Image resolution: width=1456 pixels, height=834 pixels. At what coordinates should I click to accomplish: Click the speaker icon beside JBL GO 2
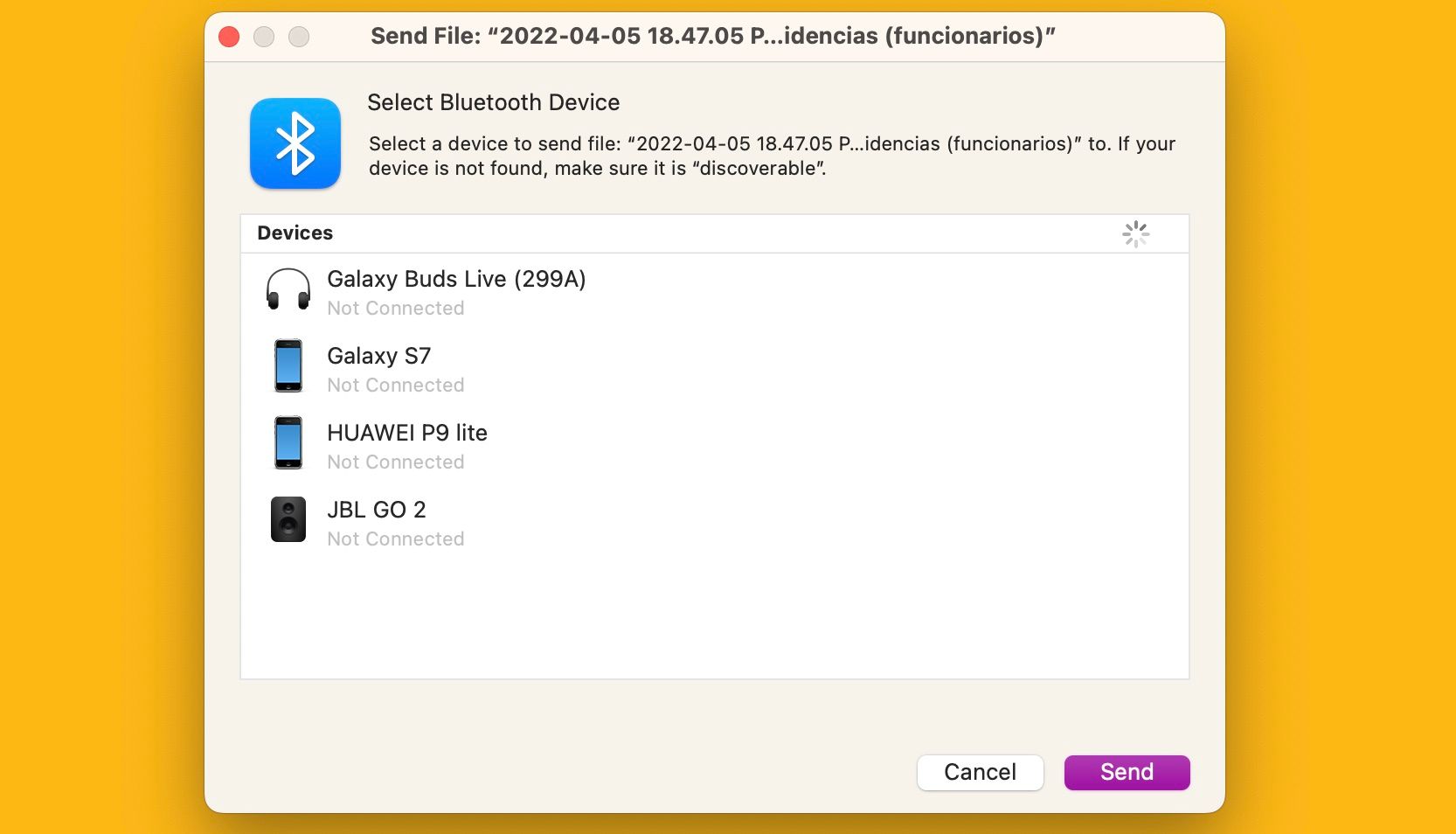[x=288, y=519]
